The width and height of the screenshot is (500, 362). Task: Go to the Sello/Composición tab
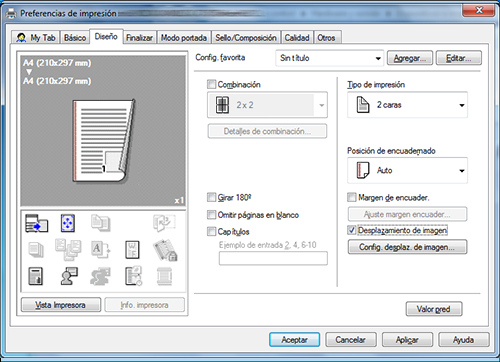[246, 38]
